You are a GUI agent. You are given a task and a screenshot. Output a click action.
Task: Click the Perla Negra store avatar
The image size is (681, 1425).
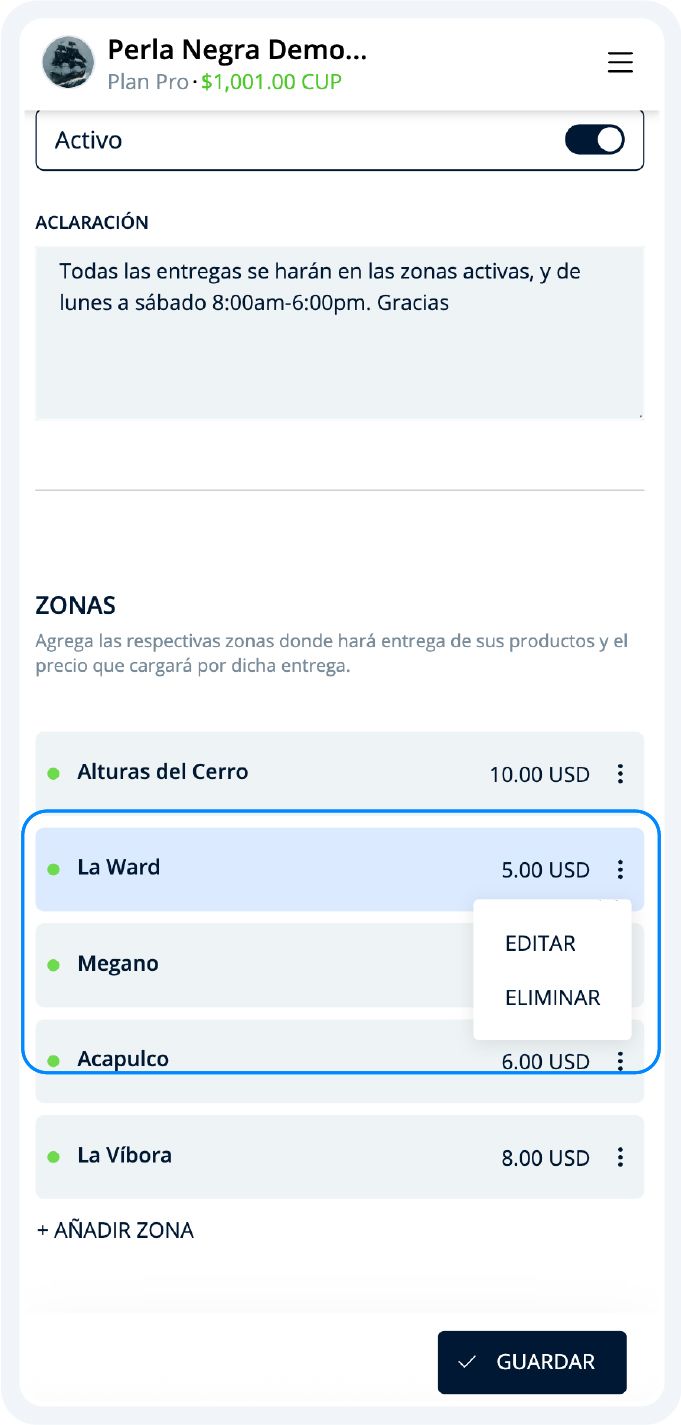(66, 62)
